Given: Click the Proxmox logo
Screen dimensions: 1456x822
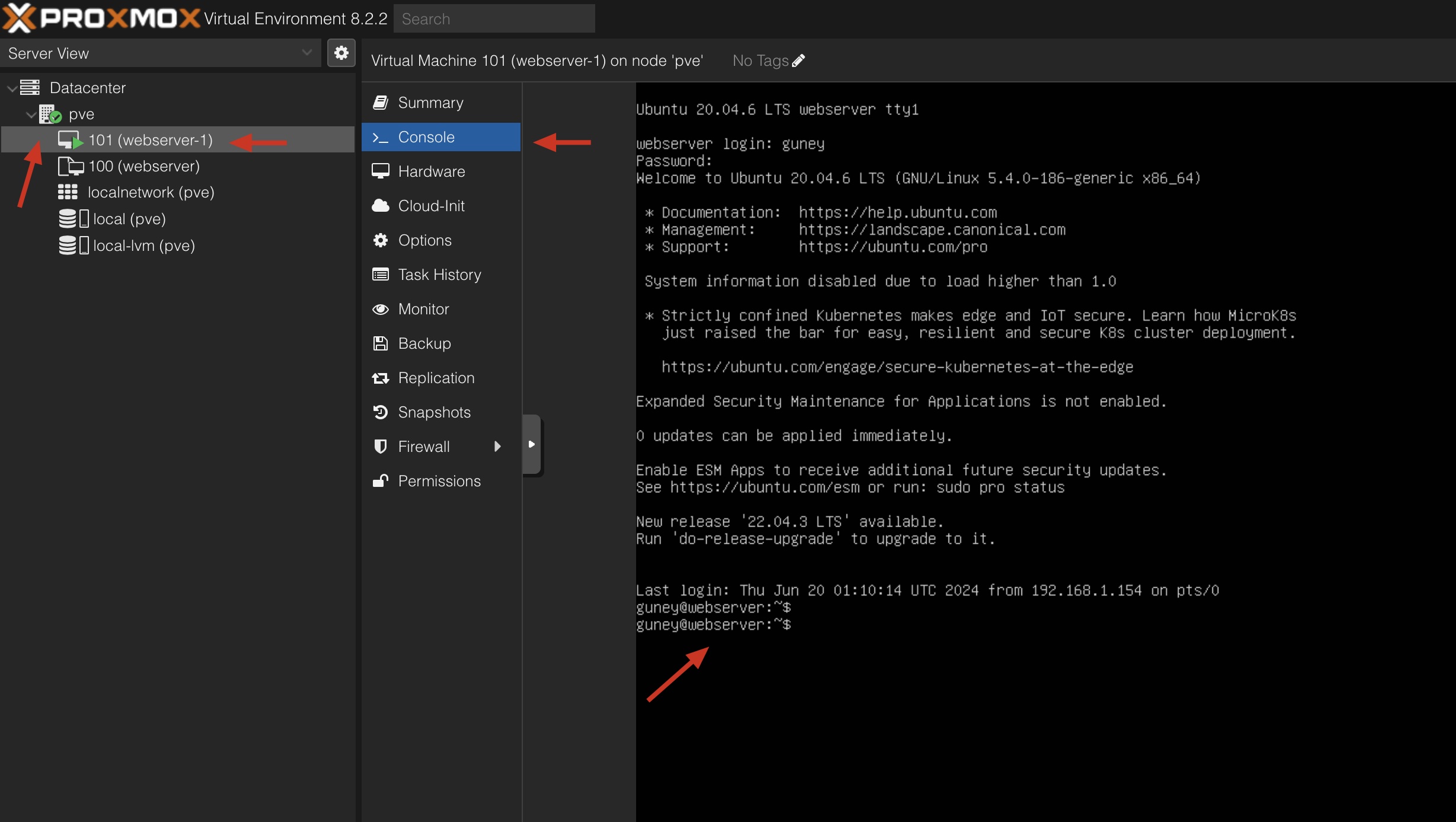Looking at the screenshot, I should pyautogui.click(x=101, y=18).
